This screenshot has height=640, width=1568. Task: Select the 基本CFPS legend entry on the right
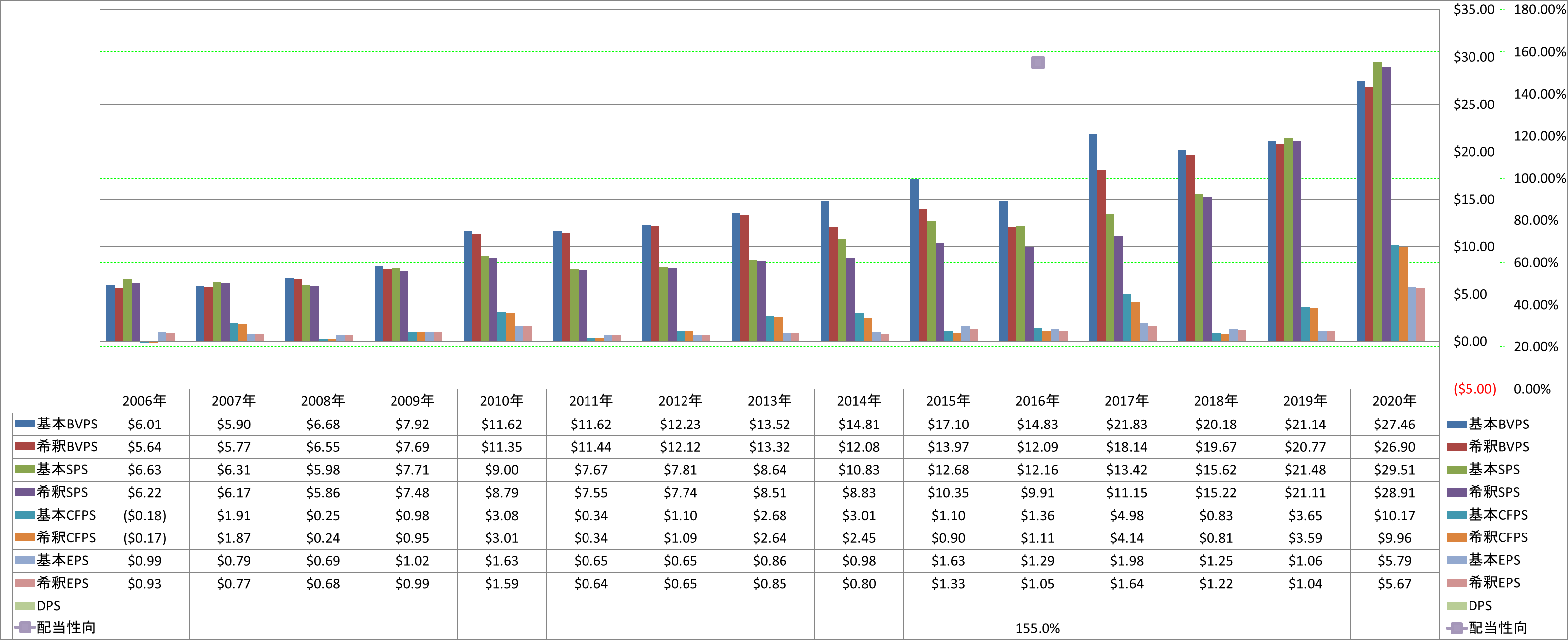(1487, 515)
